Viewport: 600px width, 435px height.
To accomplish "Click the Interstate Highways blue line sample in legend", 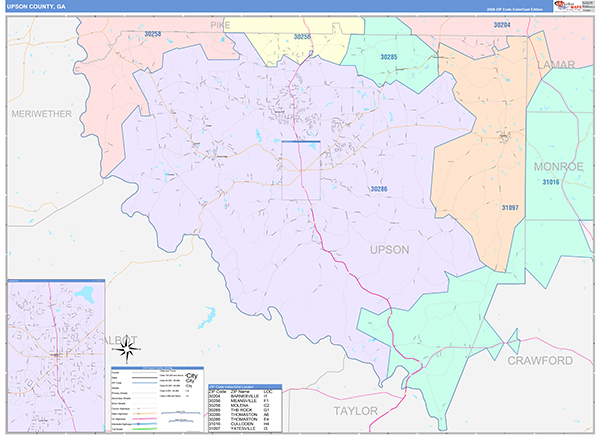I will 145,424.
